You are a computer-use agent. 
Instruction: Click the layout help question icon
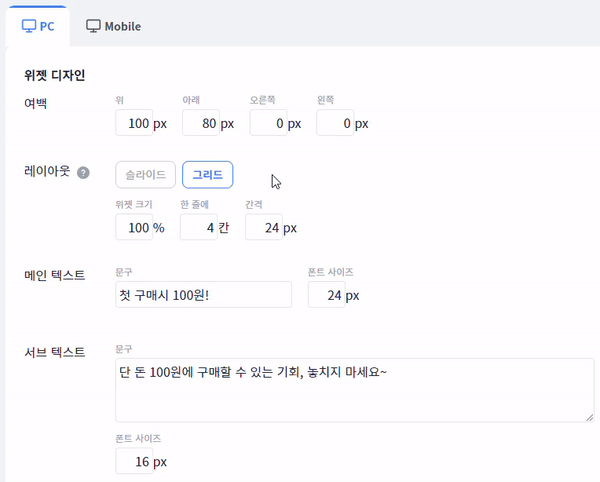point(83,173)
